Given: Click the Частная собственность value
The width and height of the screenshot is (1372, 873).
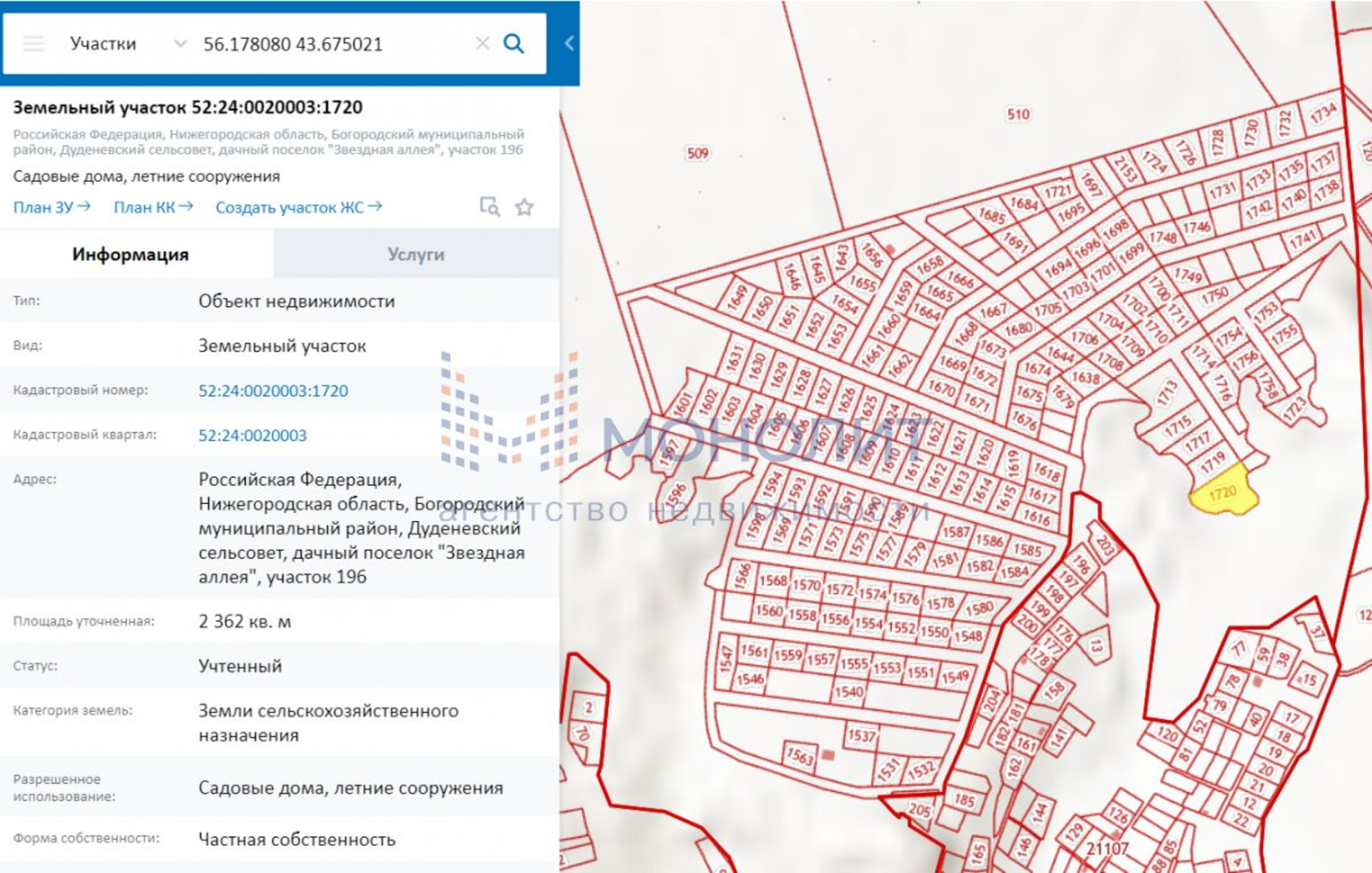Looking at the screenshot, I should click(297, 839).
